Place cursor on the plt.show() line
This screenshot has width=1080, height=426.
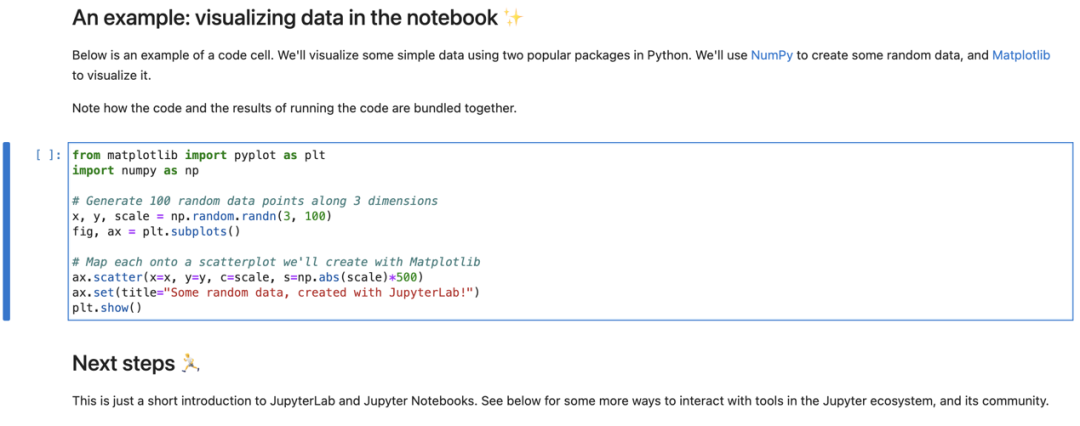coord(107,308)
